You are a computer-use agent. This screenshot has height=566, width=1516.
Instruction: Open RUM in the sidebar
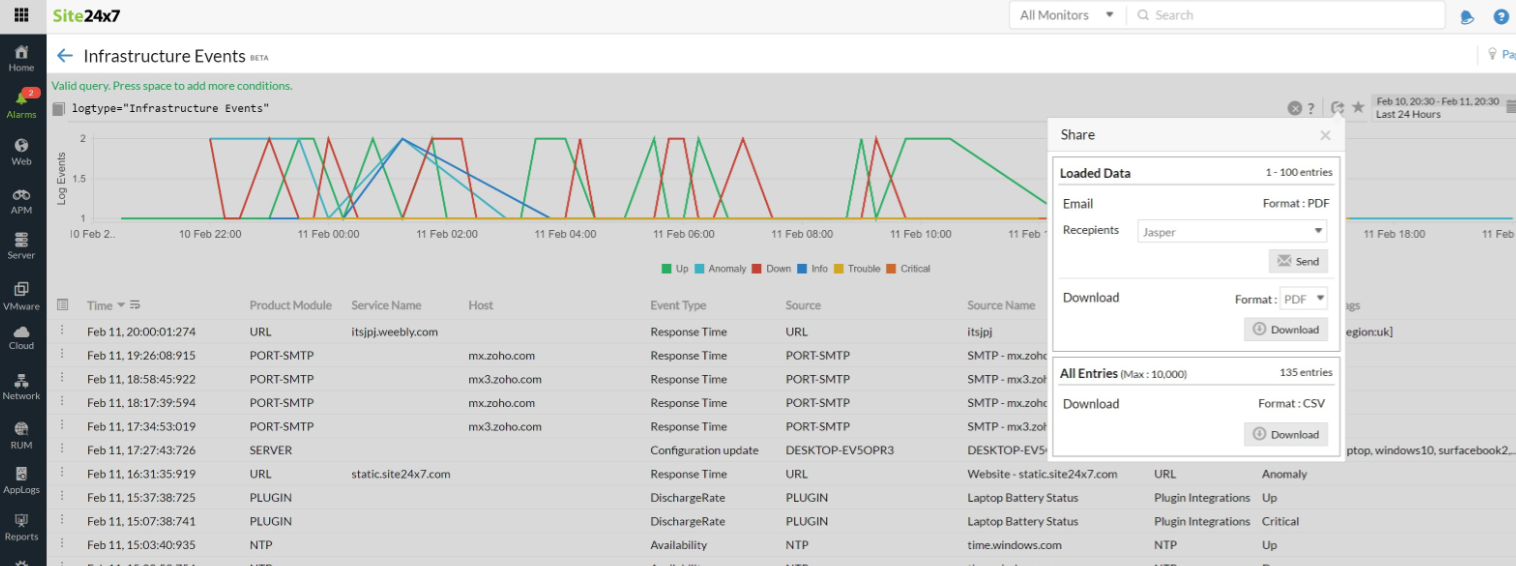pyautogui.click(x=21, y=436)
